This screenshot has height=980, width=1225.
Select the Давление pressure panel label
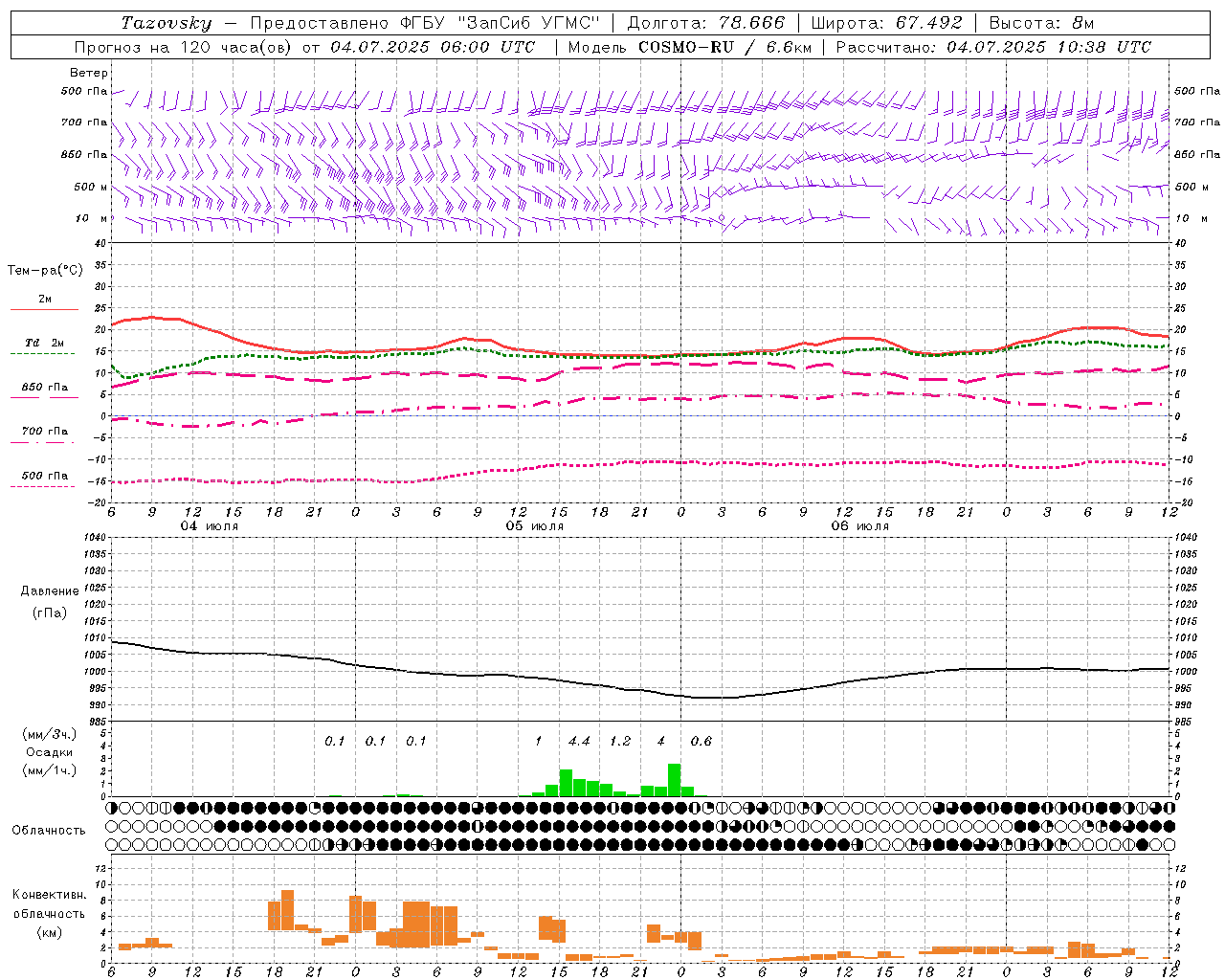(49, 591)
